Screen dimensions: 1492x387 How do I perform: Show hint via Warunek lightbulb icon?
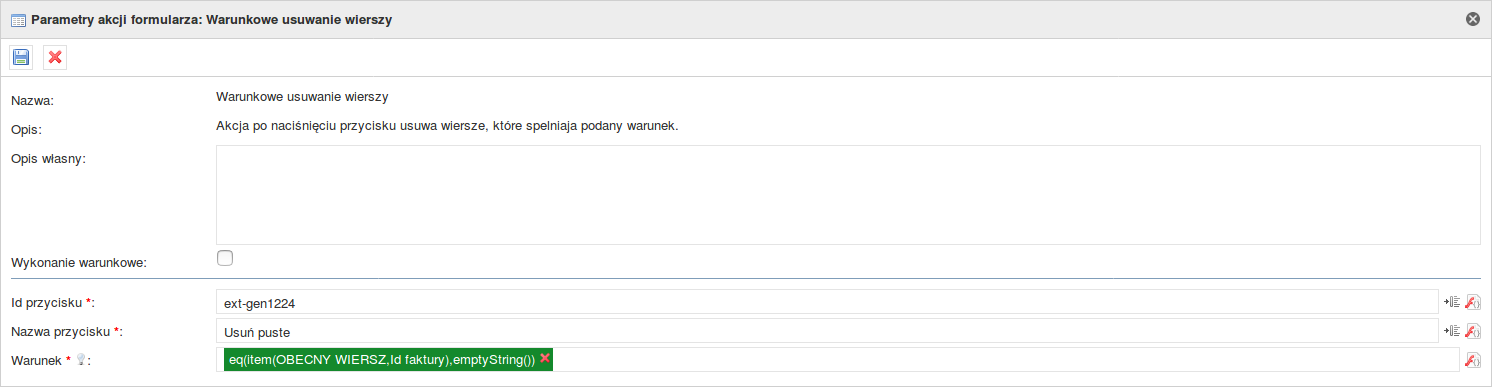[x=80, y=359]
